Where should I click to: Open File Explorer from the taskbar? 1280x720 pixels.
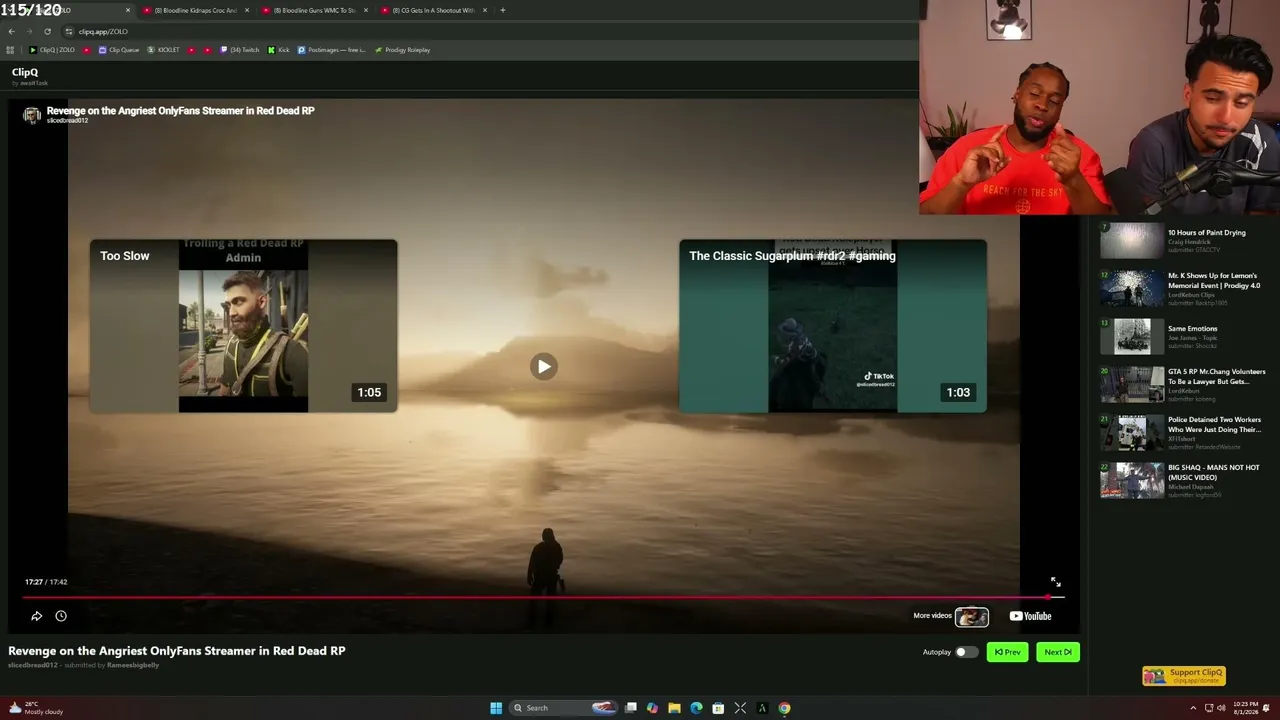pos(674,708)
